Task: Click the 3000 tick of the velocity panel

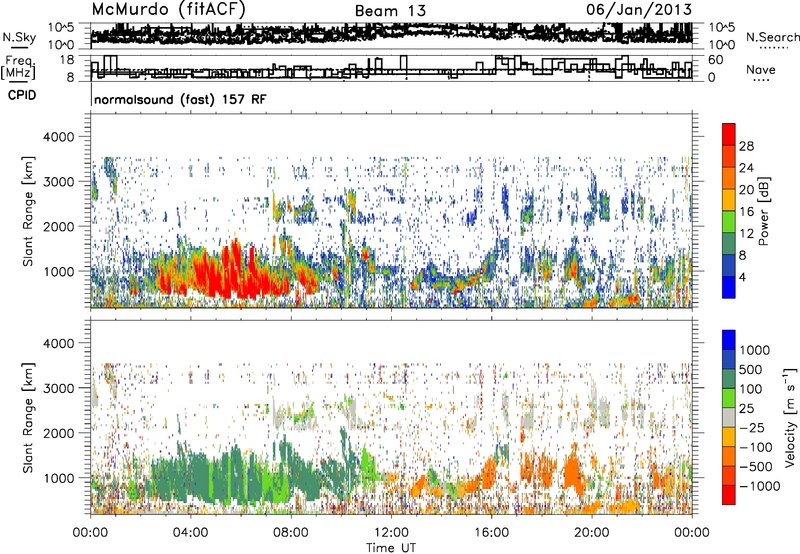Action: click(x=58, y=388)
